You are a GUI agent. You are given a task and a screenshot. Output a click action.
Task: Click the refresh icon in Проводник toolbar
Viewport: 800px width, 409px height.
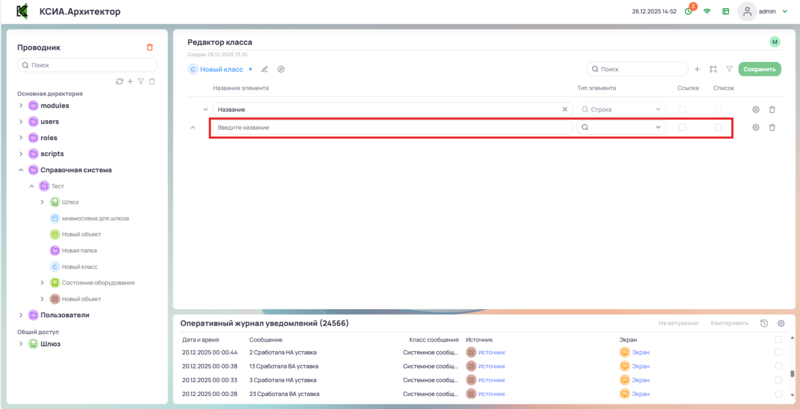pos(119,81)
